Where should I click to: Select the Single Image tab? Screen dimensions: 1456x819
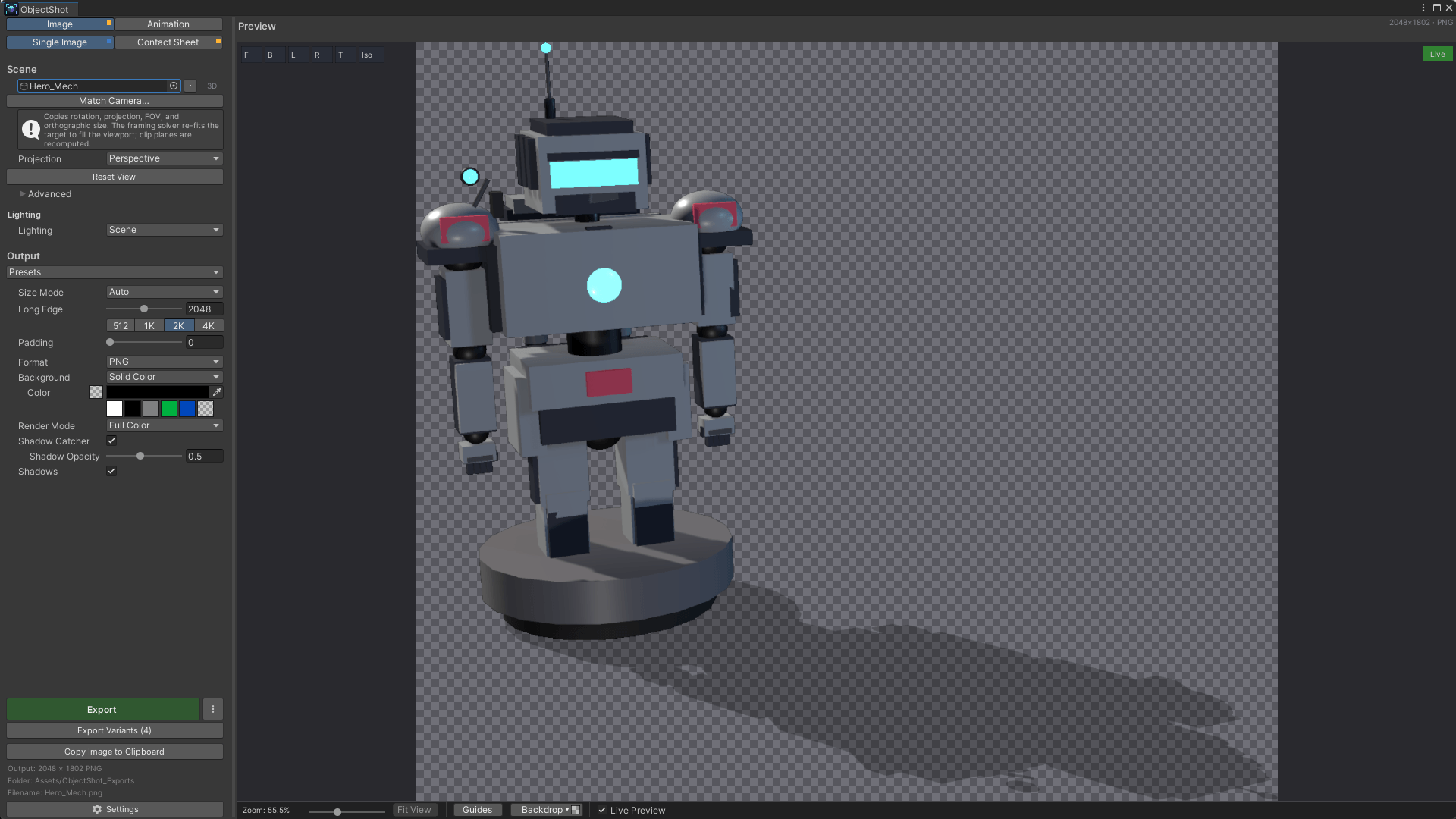(x=60, y=42)
